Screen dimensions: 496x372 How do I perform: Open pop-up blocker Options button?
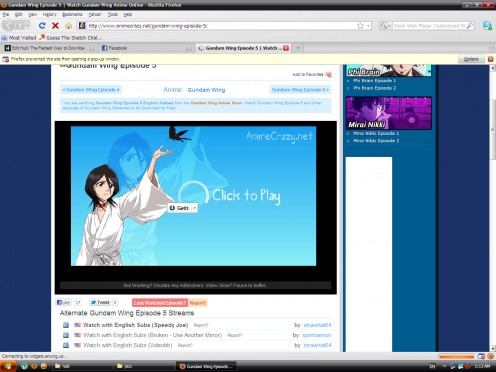[x=471, y=59]
